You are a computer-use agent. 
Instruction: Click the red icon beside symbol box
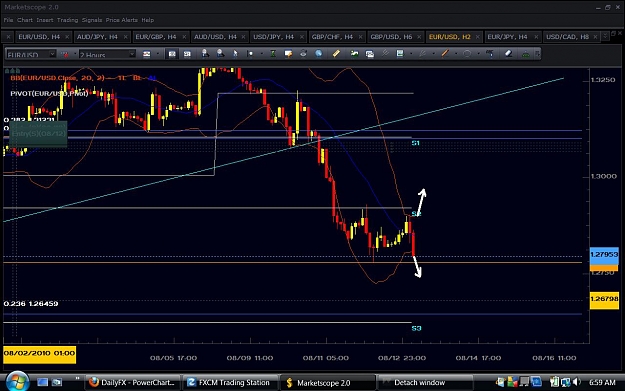65,54
